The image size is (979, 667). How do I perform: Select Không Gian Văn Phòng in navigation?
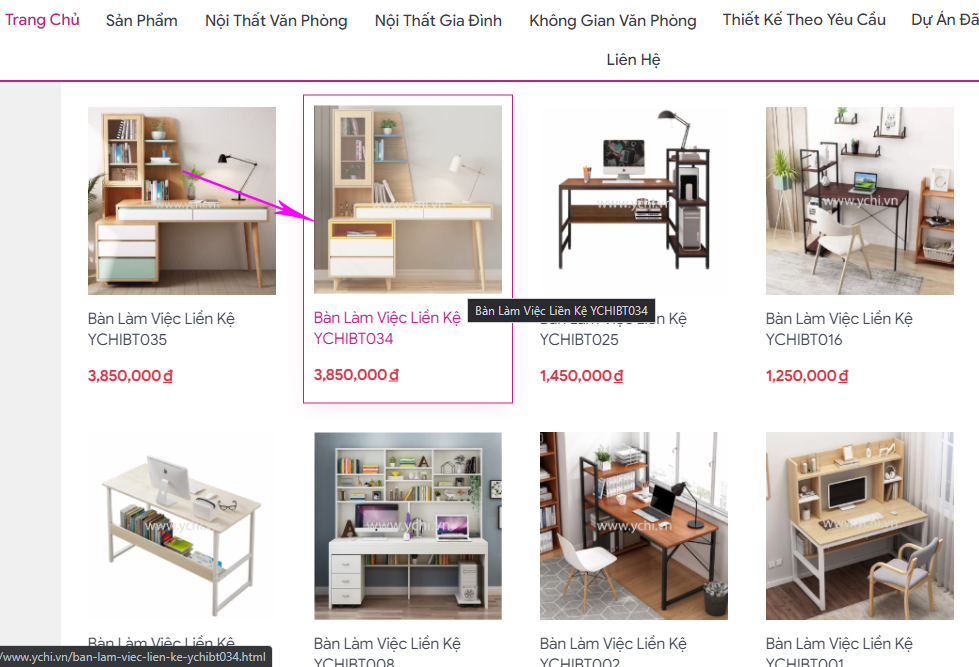coord(612,21)
